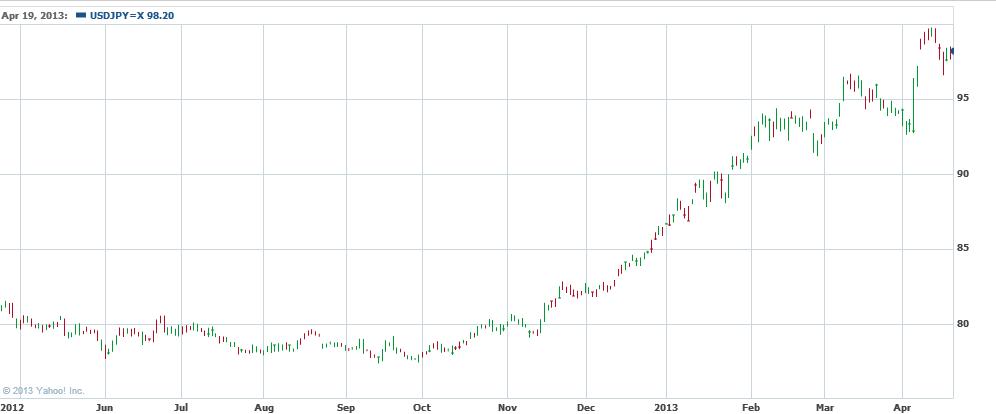Click the Oct month axis label
This screenshot has height=414, width=996.
pyautogui.click(x=422, y=407)
